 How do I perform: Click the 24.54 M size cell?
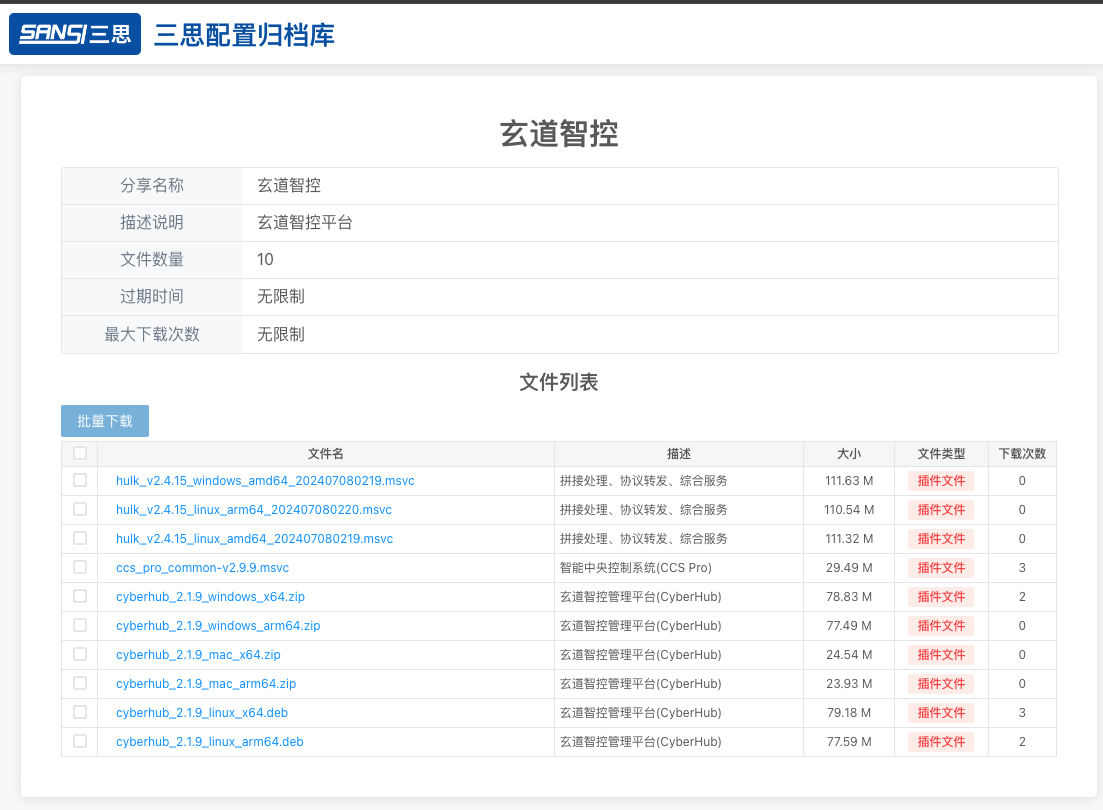[849, 654]
